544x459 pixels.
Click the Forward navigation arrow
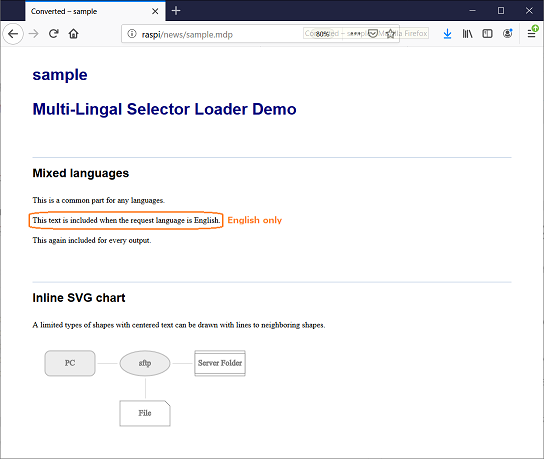[x=34, y=34]
